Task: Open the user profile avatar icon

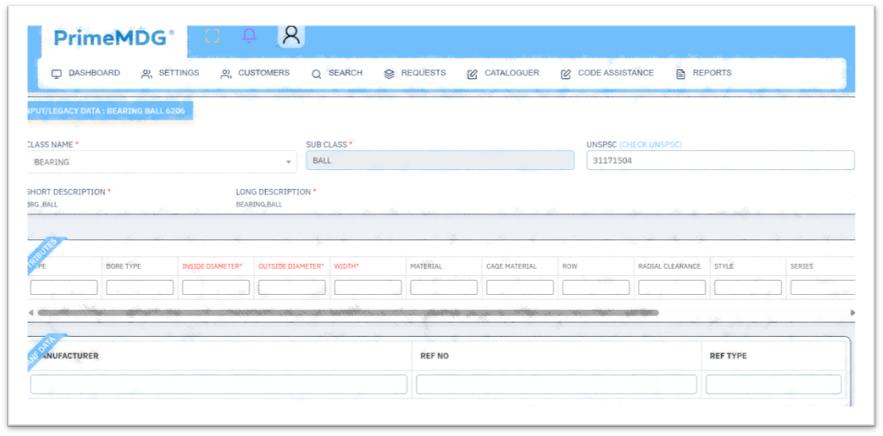Action: pos(291,36)
